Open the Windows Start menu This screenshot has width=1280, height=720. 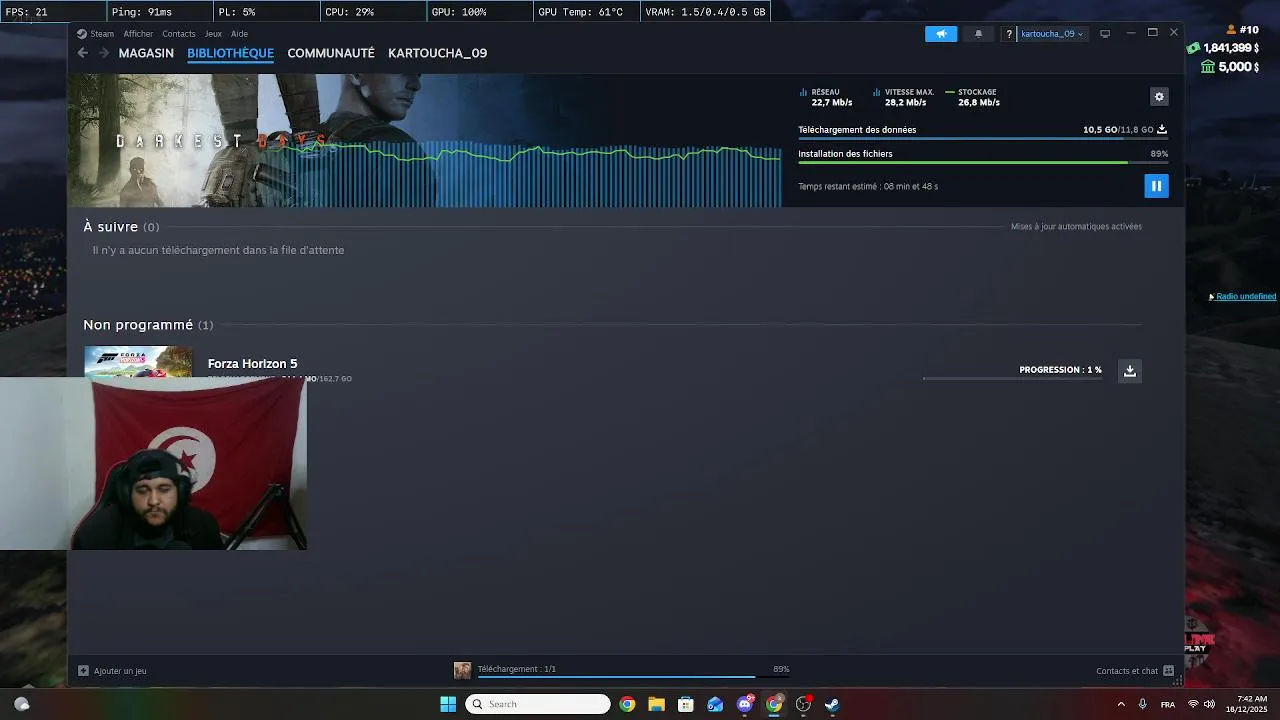click(x=448, y=704)
